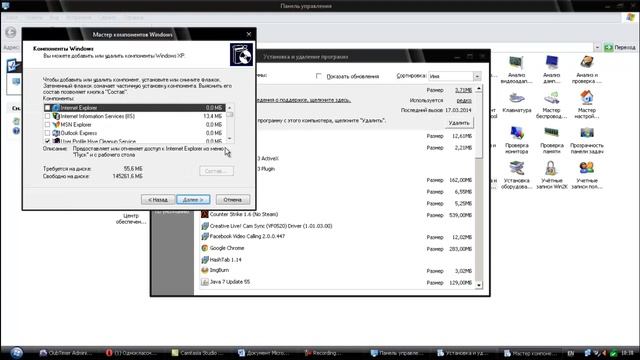Screen dimensions: 640x360
Task: Open the Проверка монитора icon
Action: coord(516,133)
